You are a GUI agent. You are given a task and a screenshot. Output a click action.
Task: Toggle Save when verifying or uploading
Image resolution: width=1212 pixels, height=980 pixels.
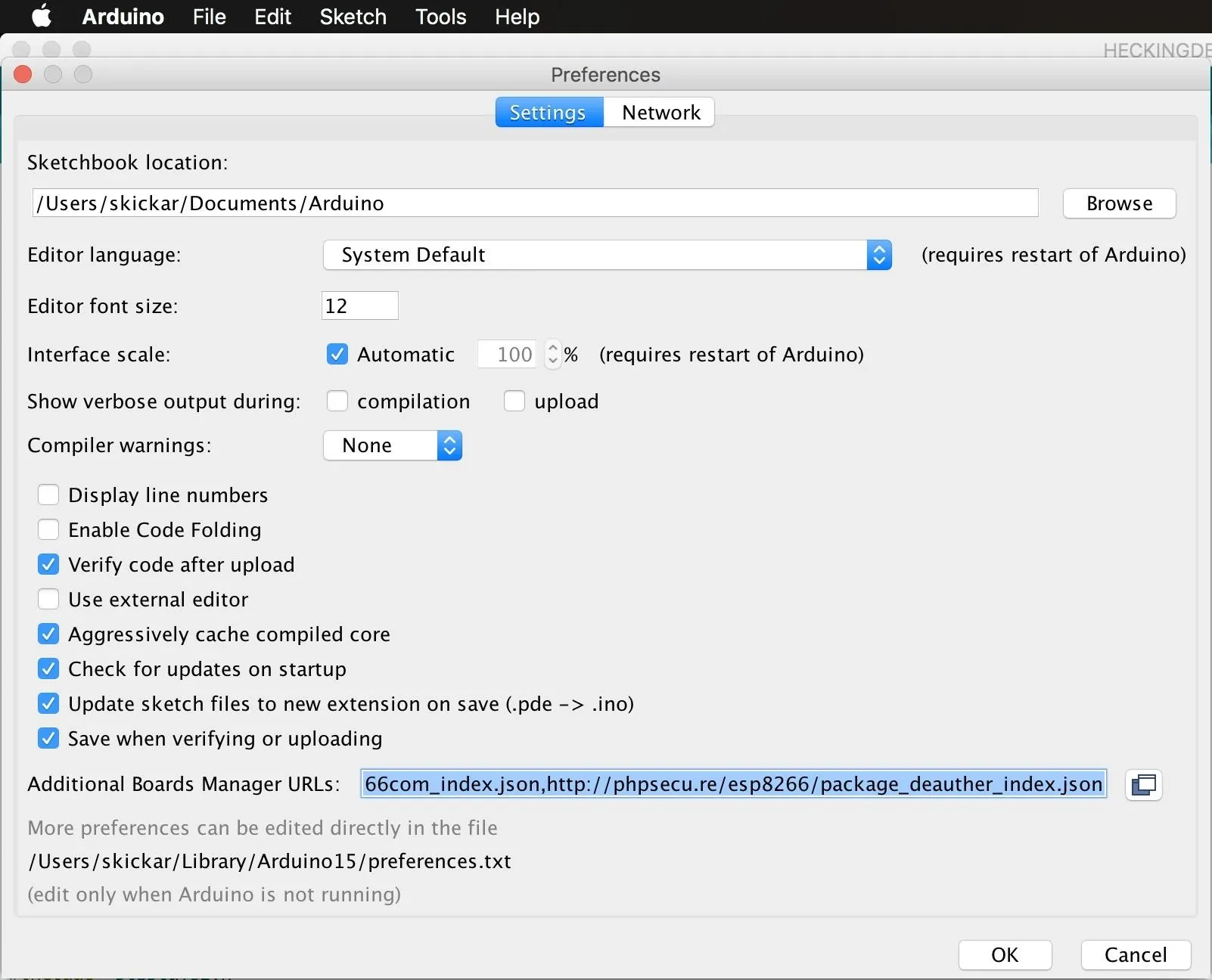48,738
